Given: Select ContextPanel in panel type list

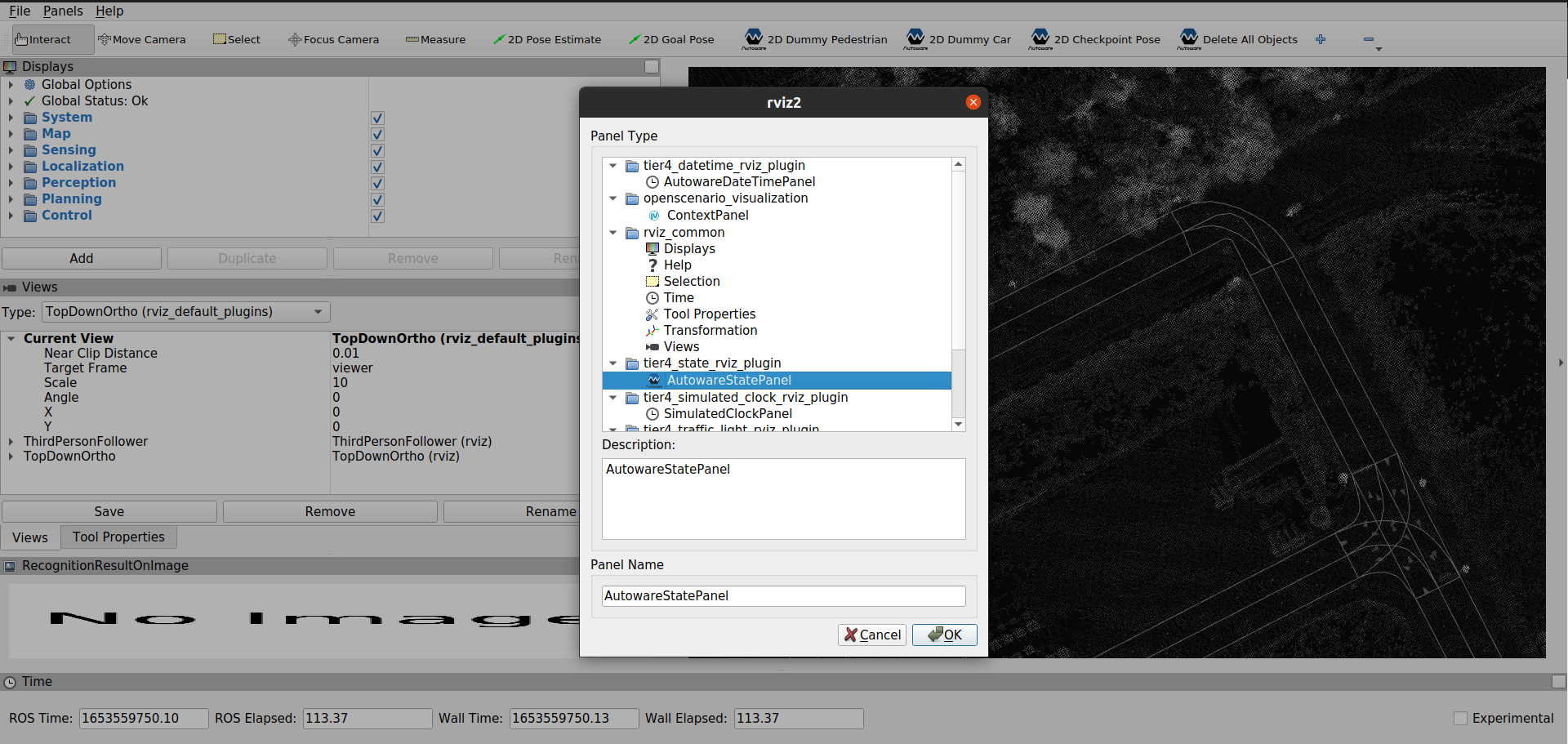Looking at the screenshot, I should 707,216.
